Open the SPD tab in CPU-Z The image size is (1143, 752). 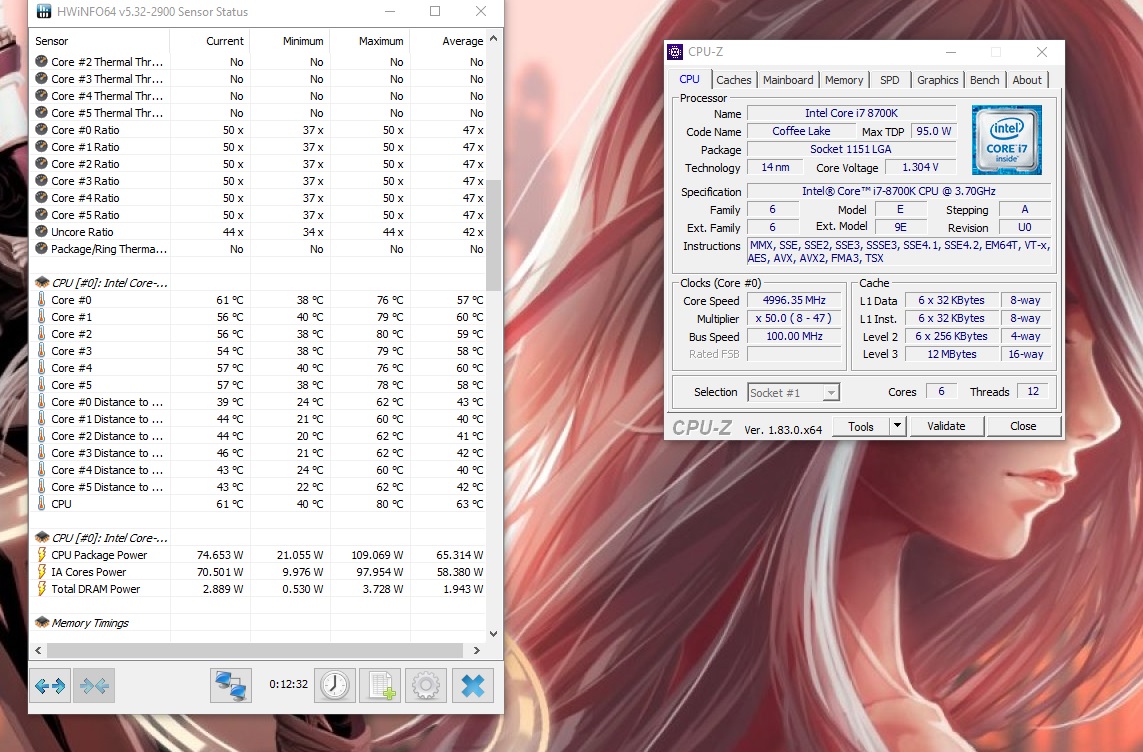click(x=889, y=80)
